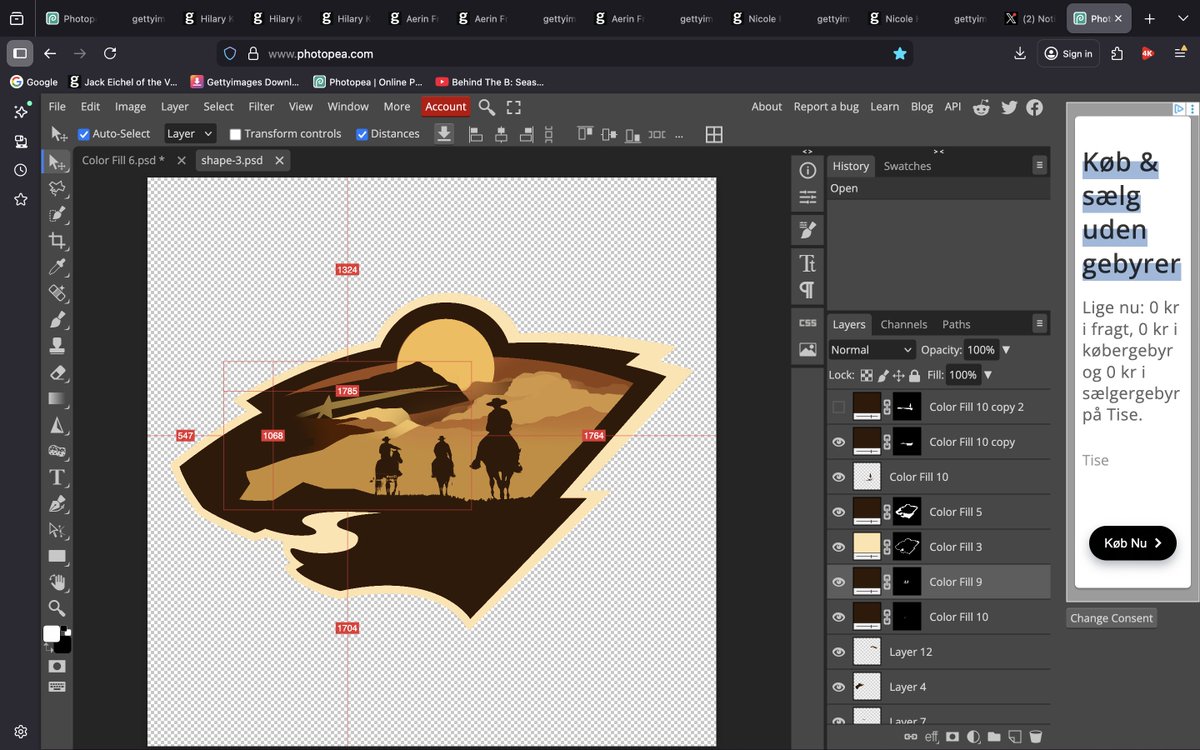
Task: Click the search magnifier in menu bar
Action: [x=486, y=107]
